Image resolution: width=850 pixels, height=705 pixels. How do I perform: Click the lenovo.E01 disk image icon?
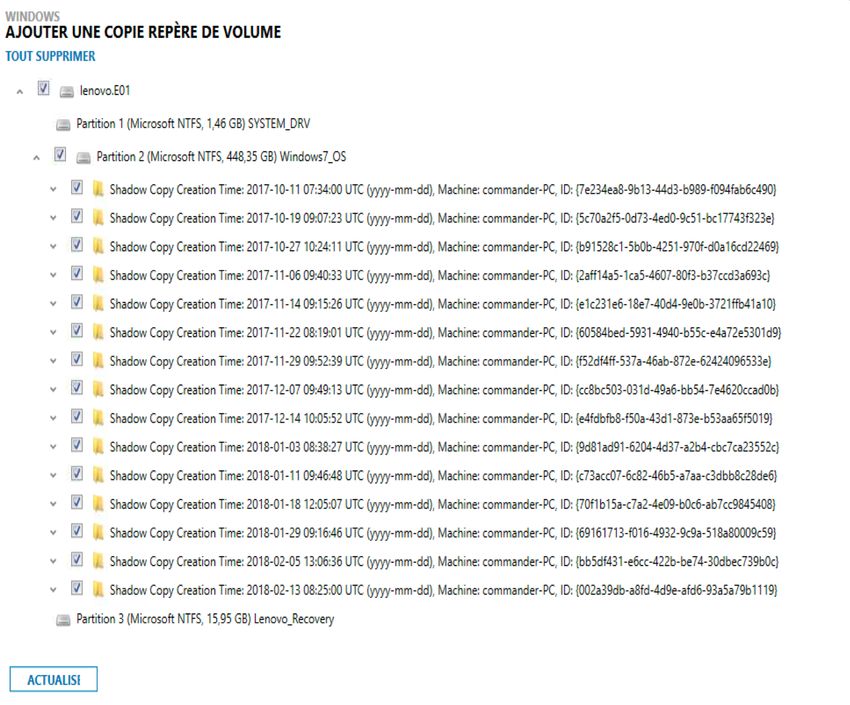click(x=67, y=92)
